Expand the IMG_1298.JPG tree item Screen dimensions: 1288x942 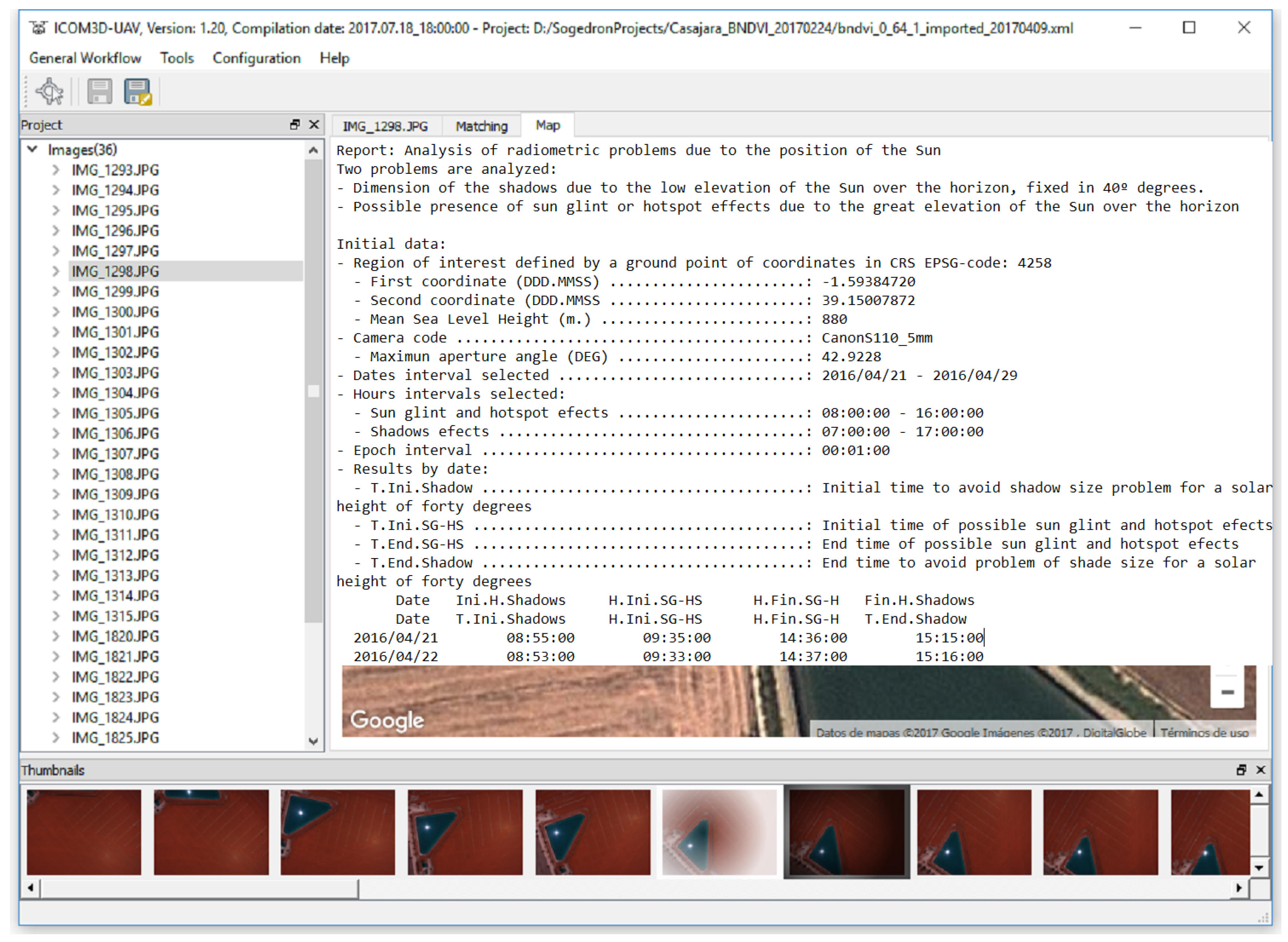click(55, 271)
